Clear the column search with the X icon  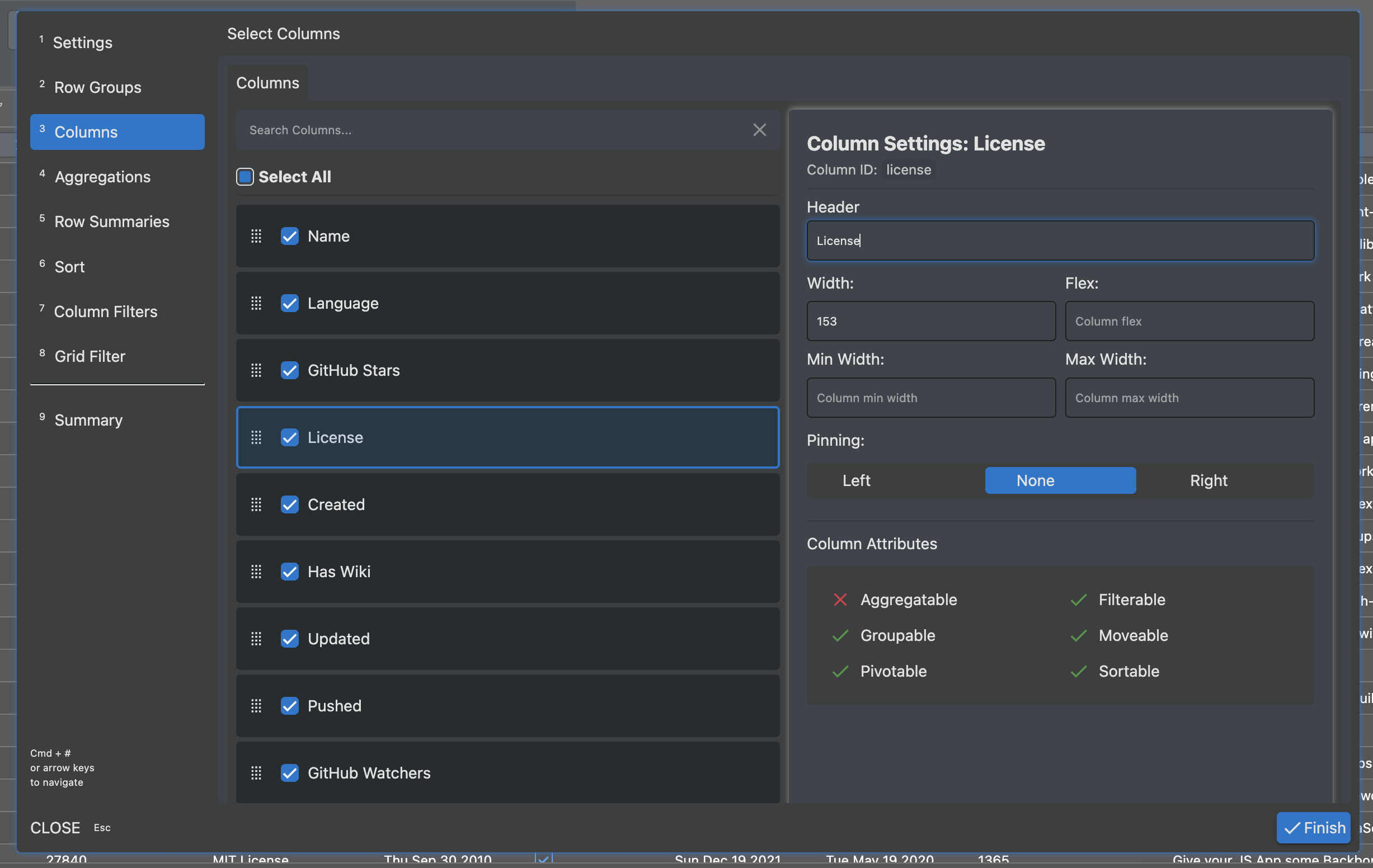[x=759, y=130]
